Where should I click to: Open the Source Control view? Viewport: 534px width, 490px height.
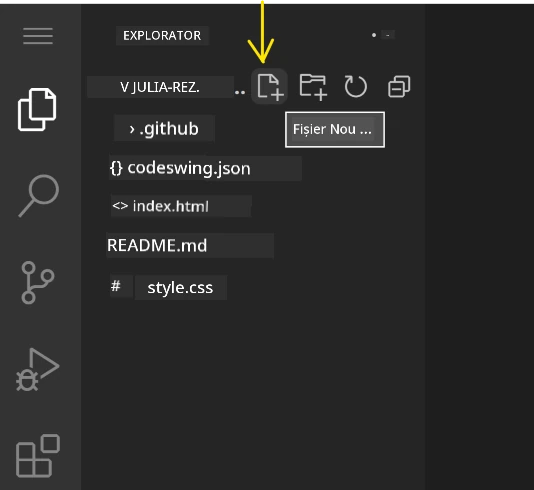pyautogui.click(x=37, y=282)
